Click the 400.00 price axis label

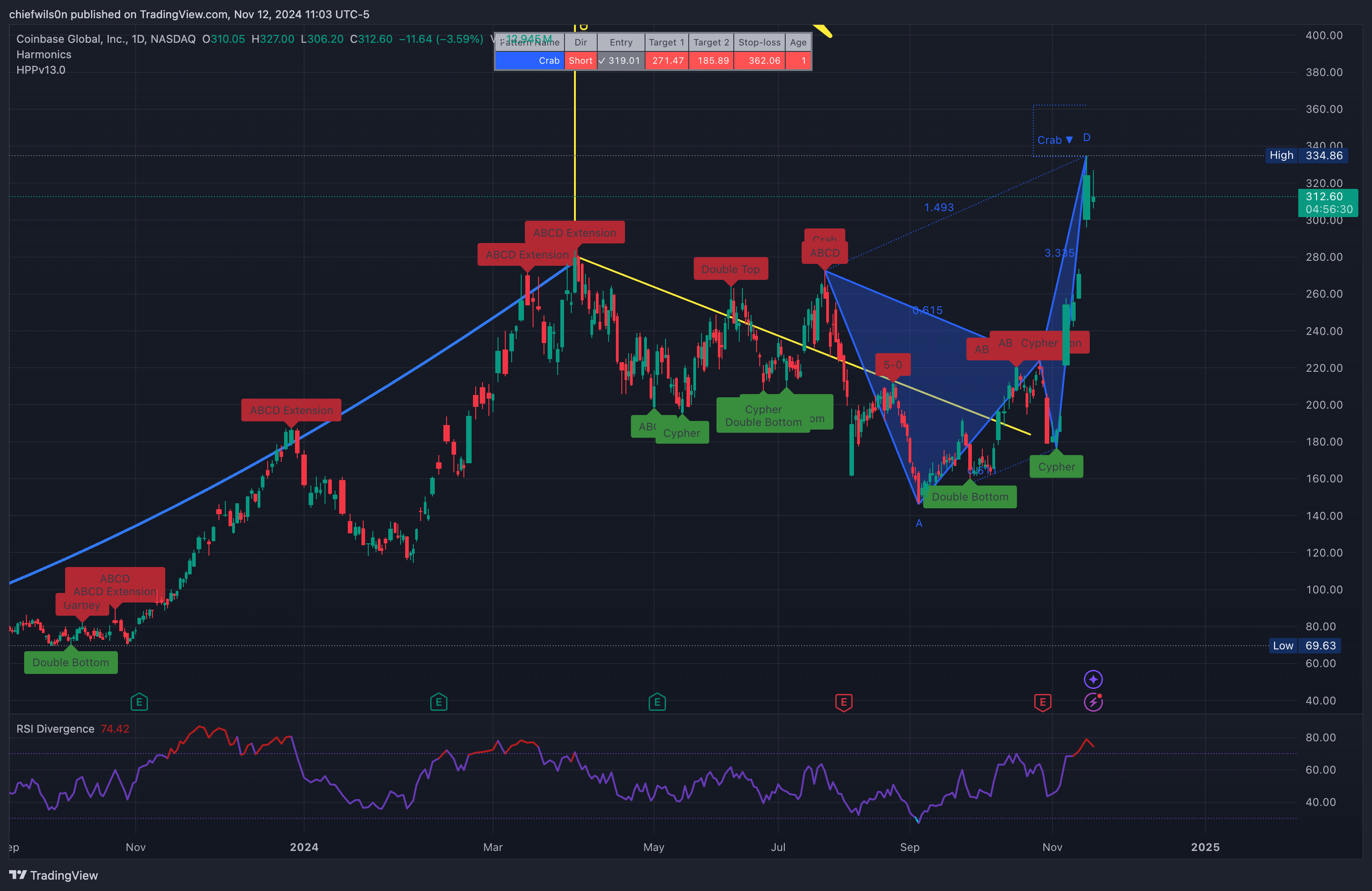(1324, 35)
